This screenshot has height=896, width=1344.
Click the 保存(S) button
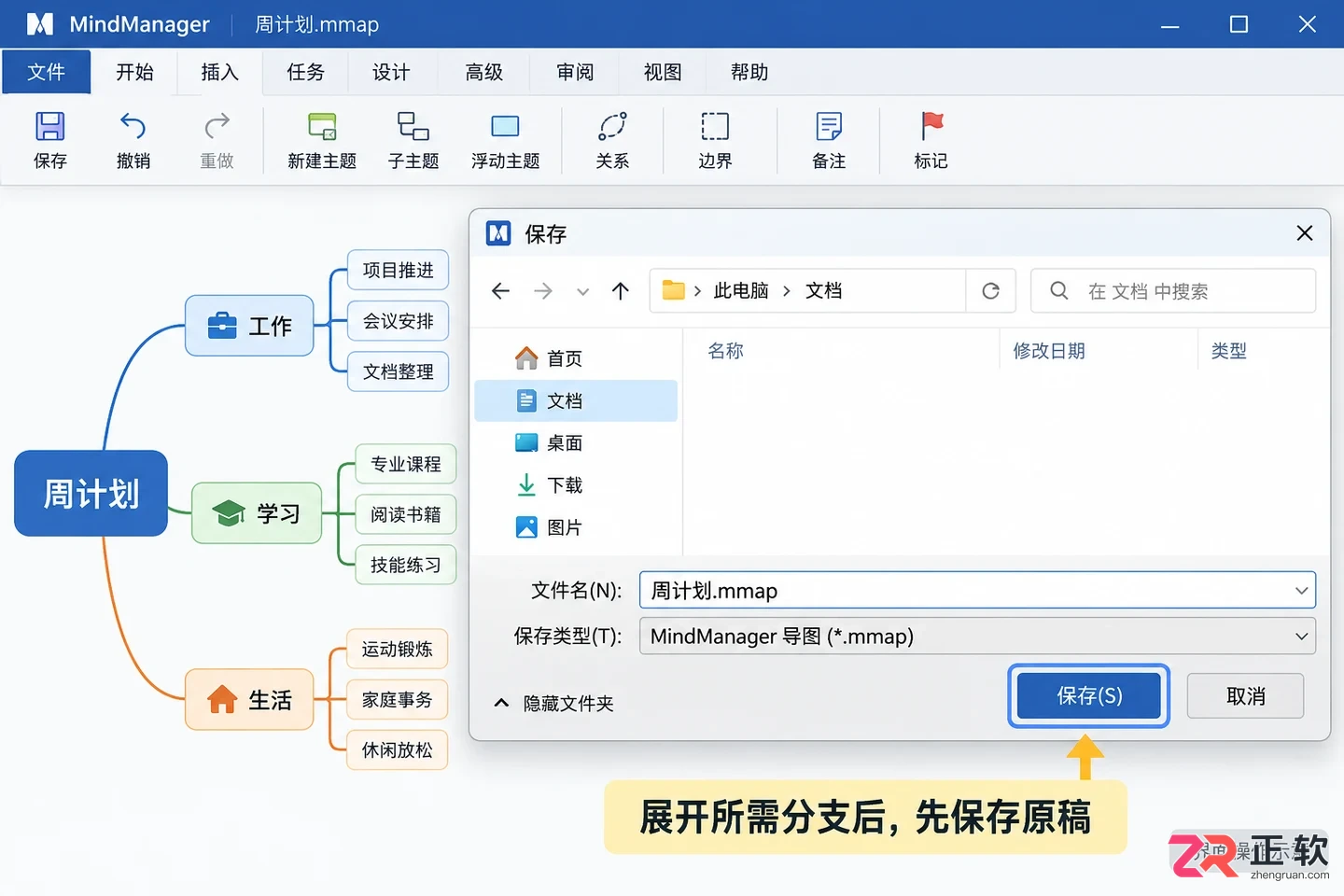click(x=1089, y=696)
